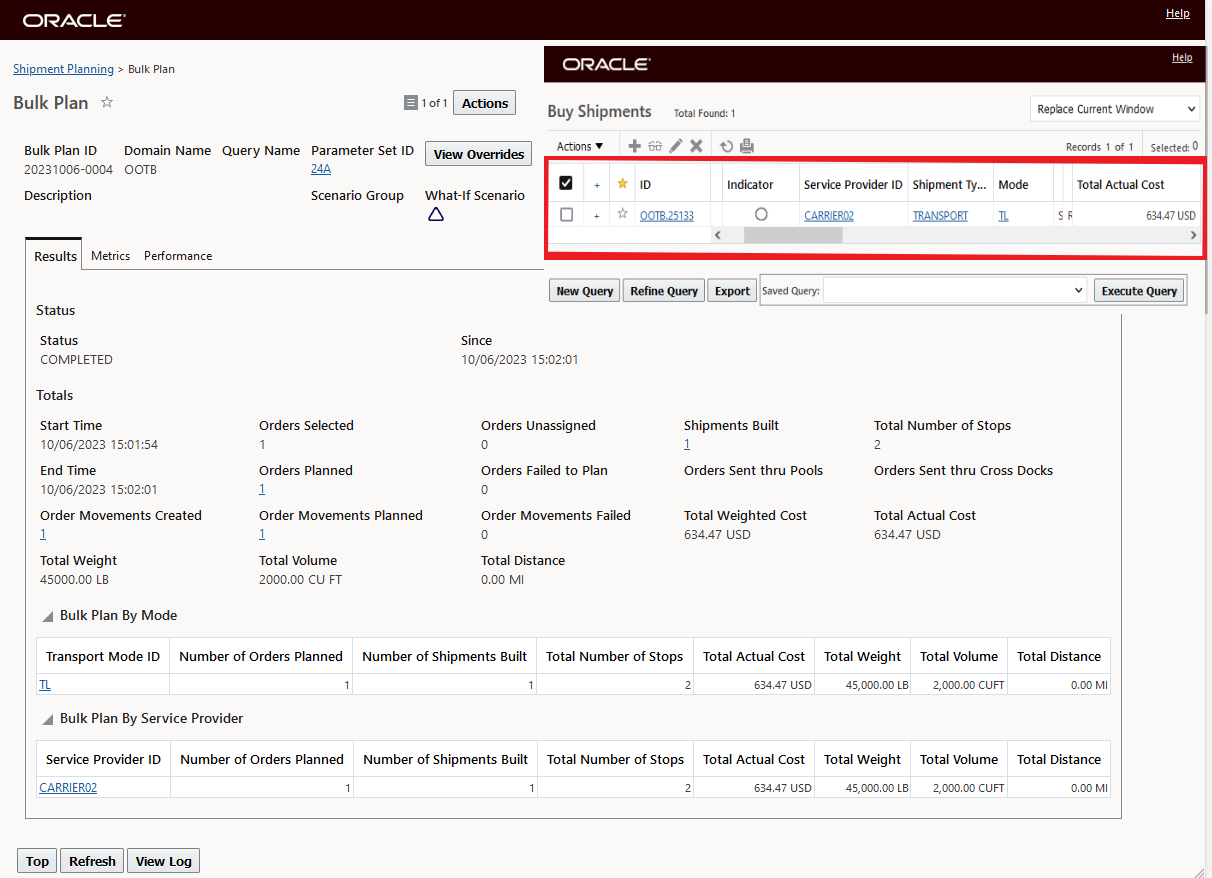
Task: Click the Oracle logo in the main header
Action: pyautogui.click(x=74, y=20)
